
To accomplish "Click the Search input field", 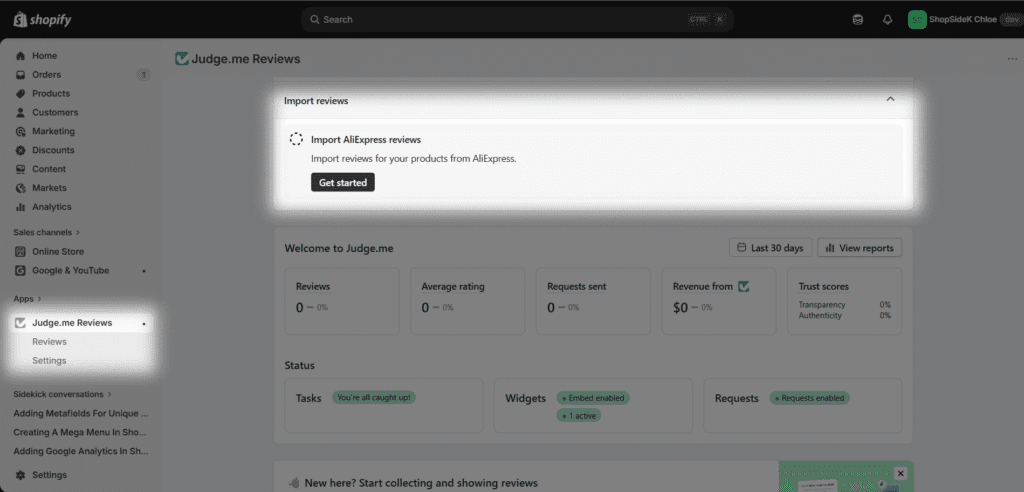I will coord(500,19).
